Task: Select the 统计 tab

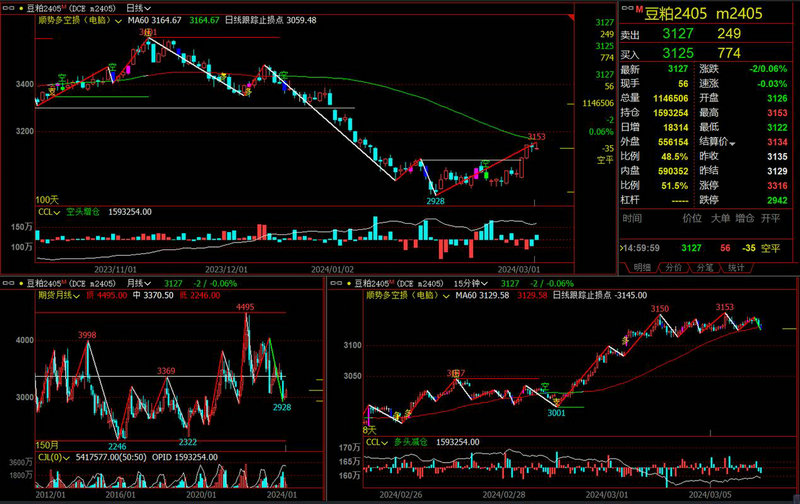Action: coord(736,268)
